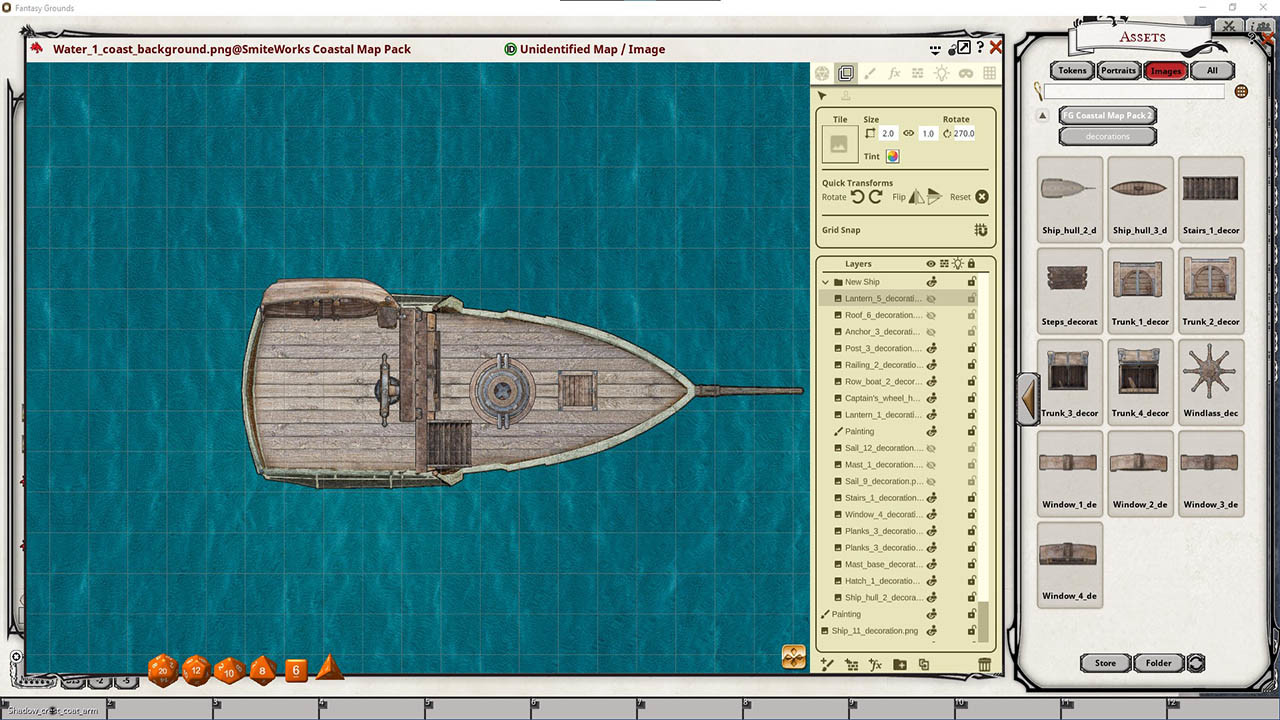Collapse the Assets side panel with the arrow
1280x720 pixels.
click(1028, 398)
